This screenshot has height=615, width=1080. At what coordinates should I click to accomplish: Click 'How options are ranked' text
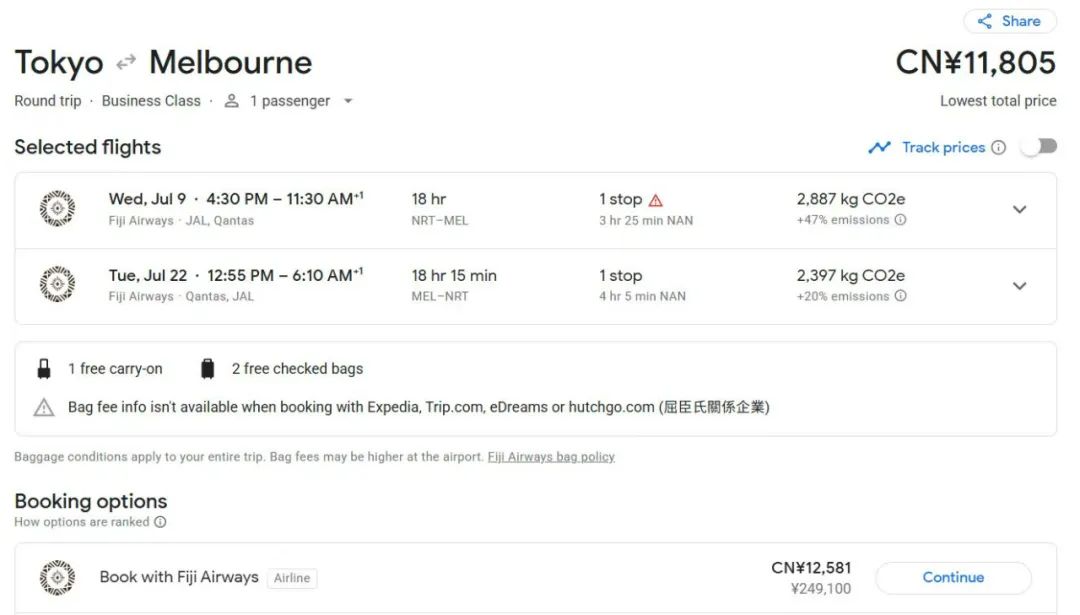click(x=81, y=522)
